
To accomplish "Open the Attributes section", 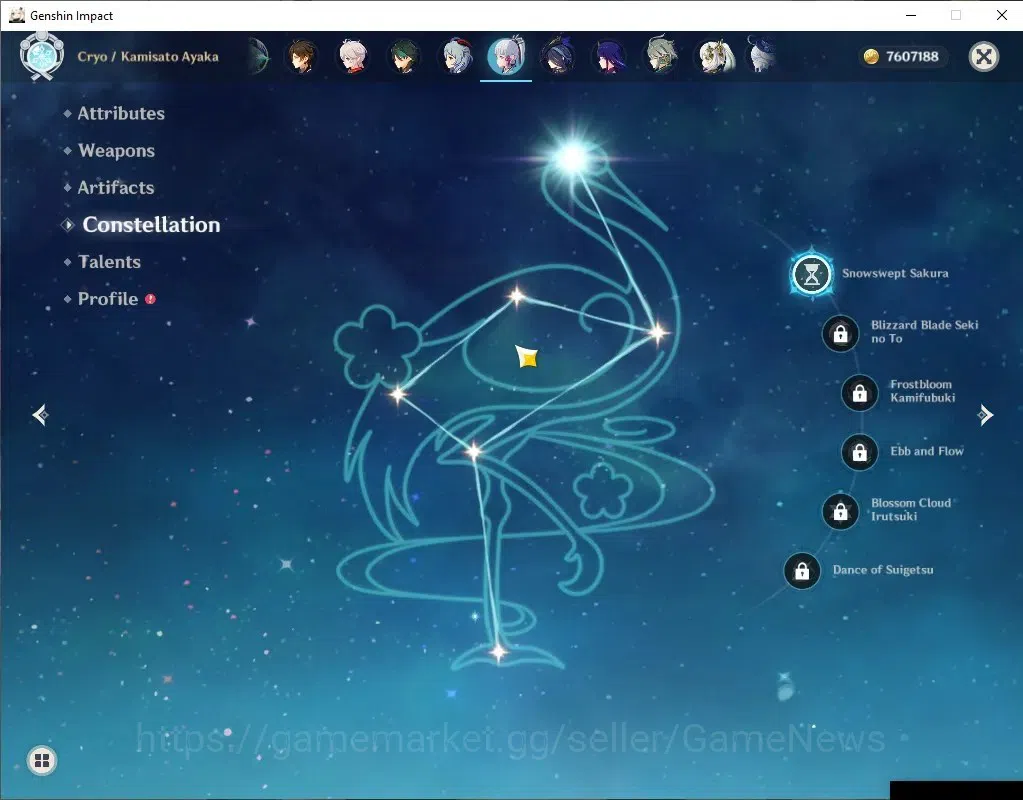I will tap(121, 114).
